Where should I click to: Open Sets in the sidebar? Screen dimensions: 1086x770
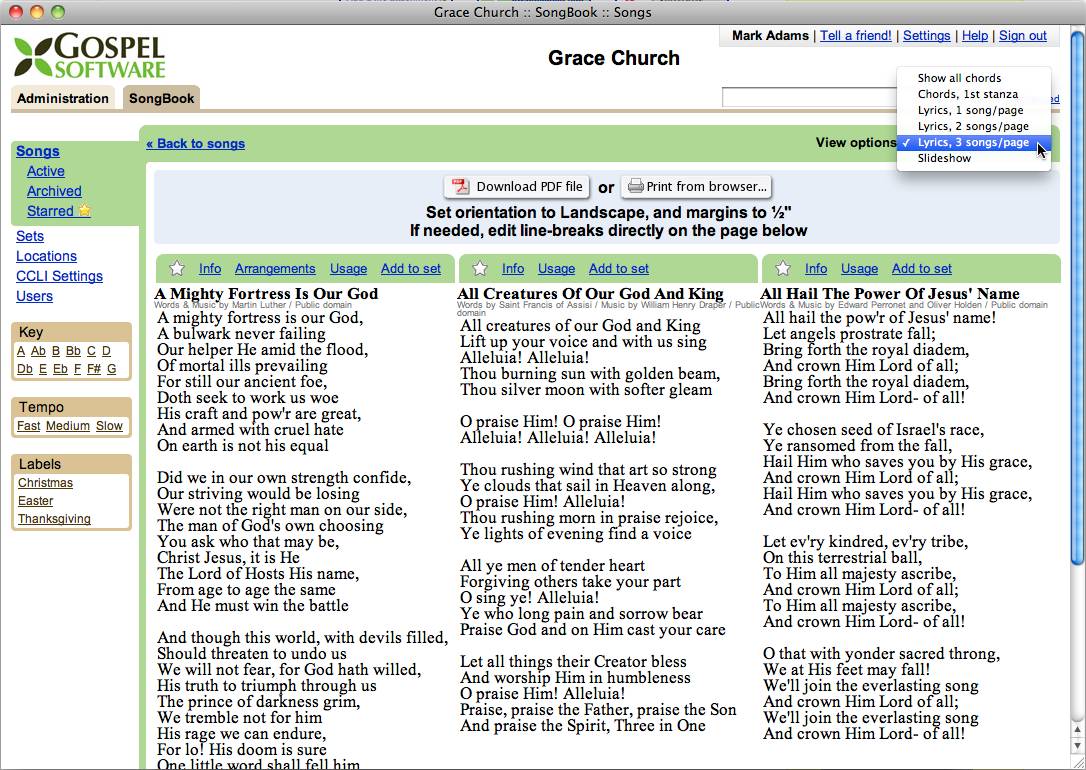pyautogui.click(x=30, y=236)
